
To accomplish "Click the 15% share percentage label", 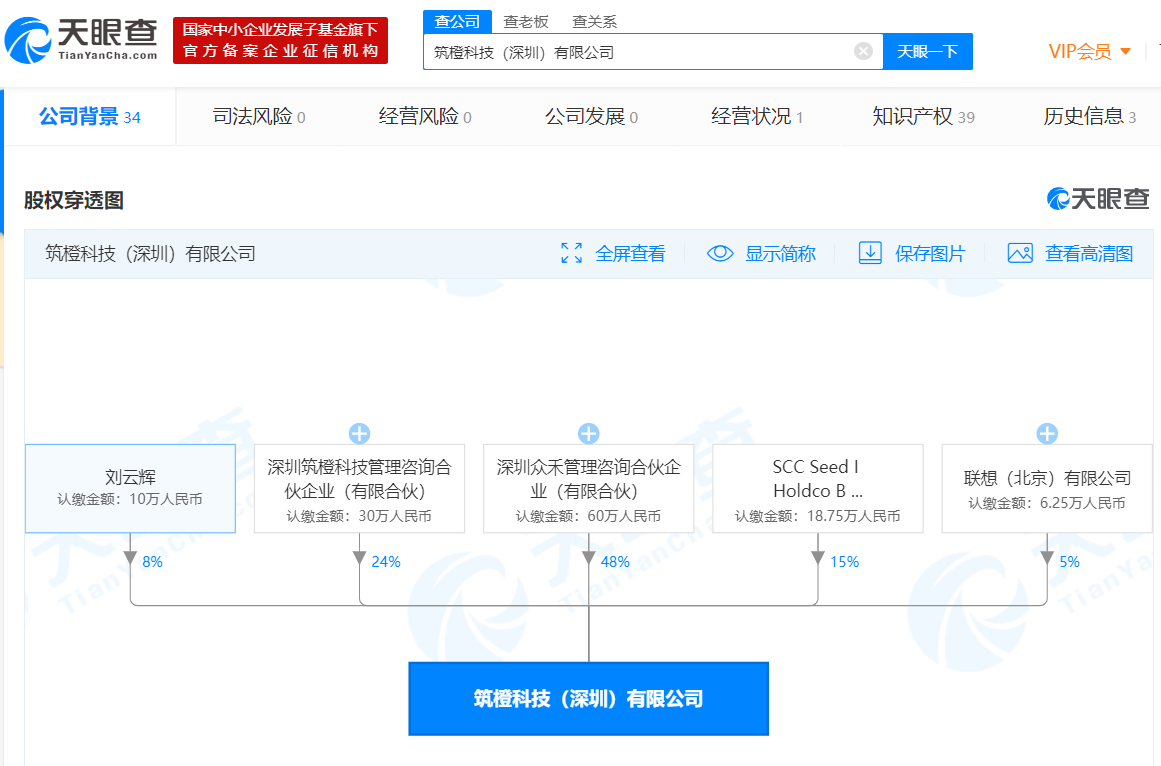I will coord(844,562).
